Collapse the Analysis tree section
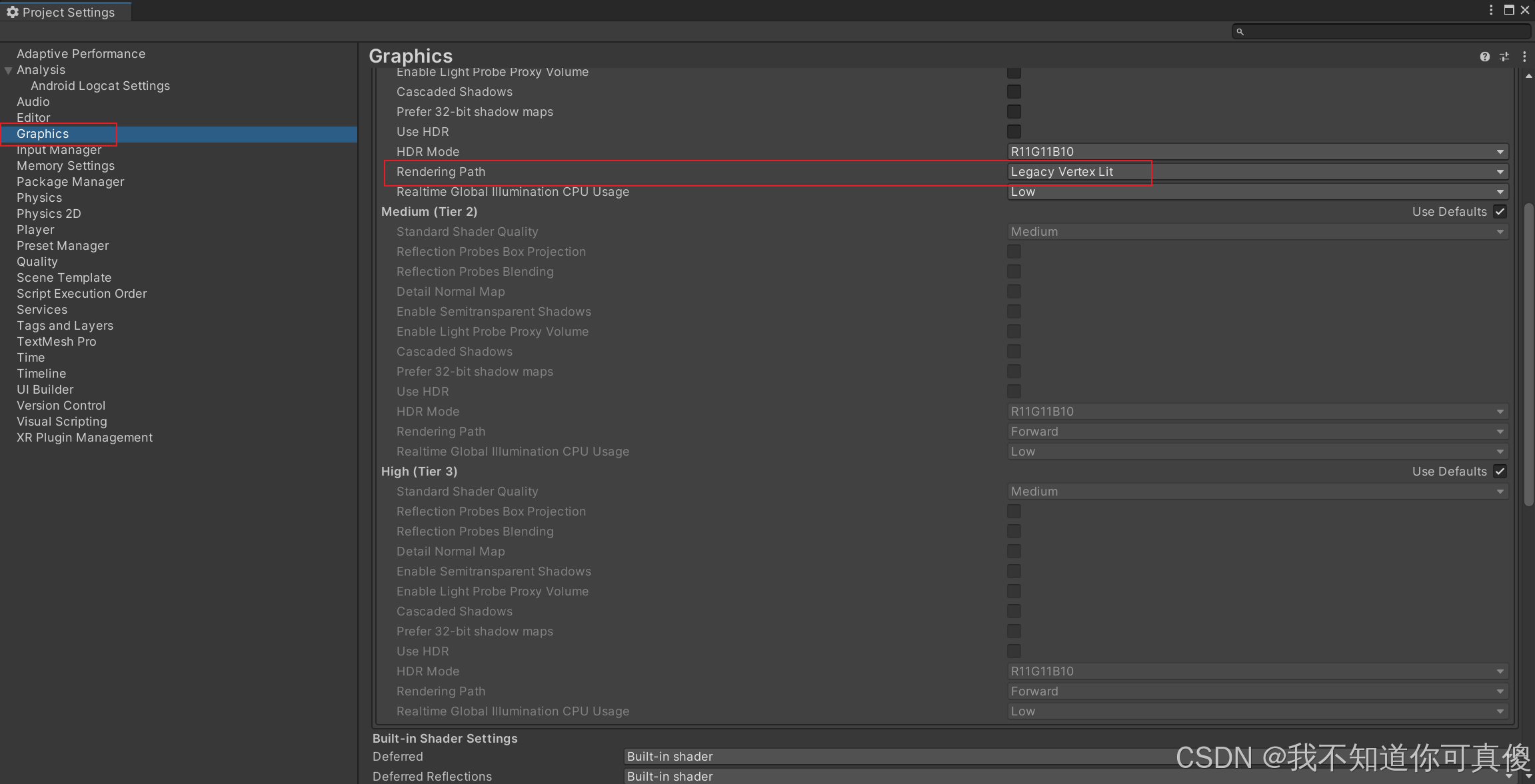 pos(9,70)
